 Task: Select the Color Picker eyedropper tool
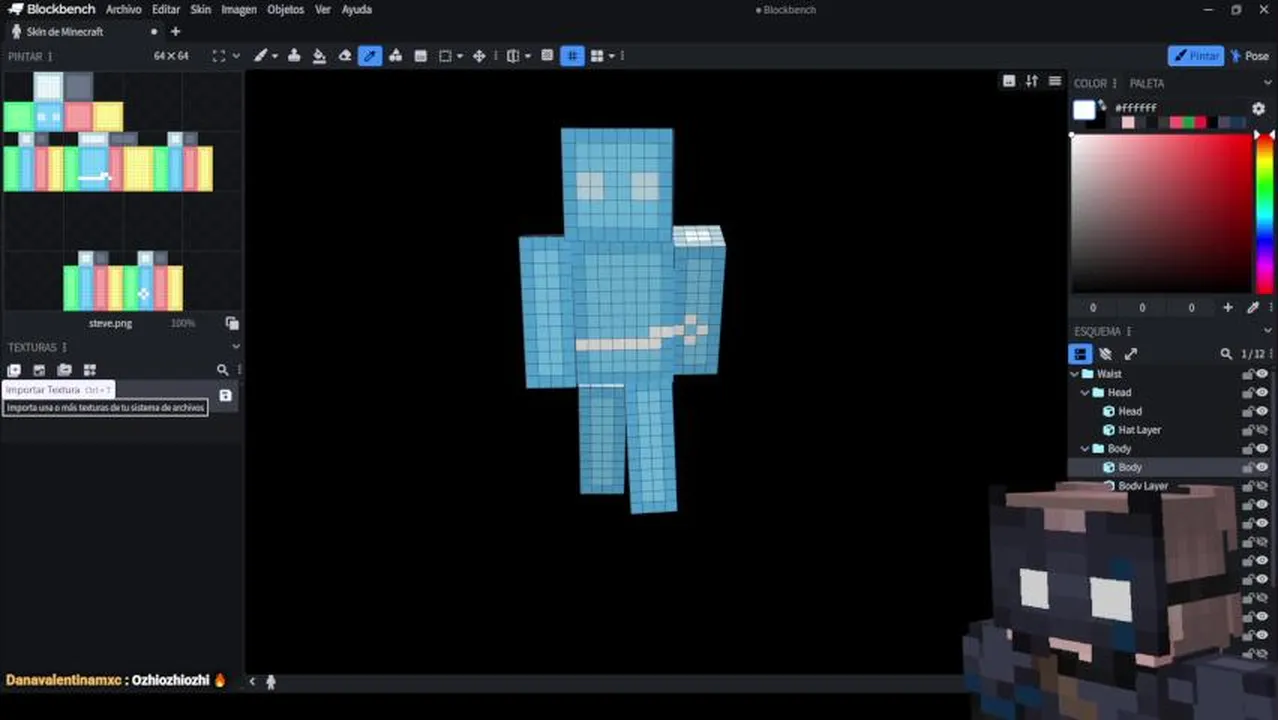[x=370, y=56]
